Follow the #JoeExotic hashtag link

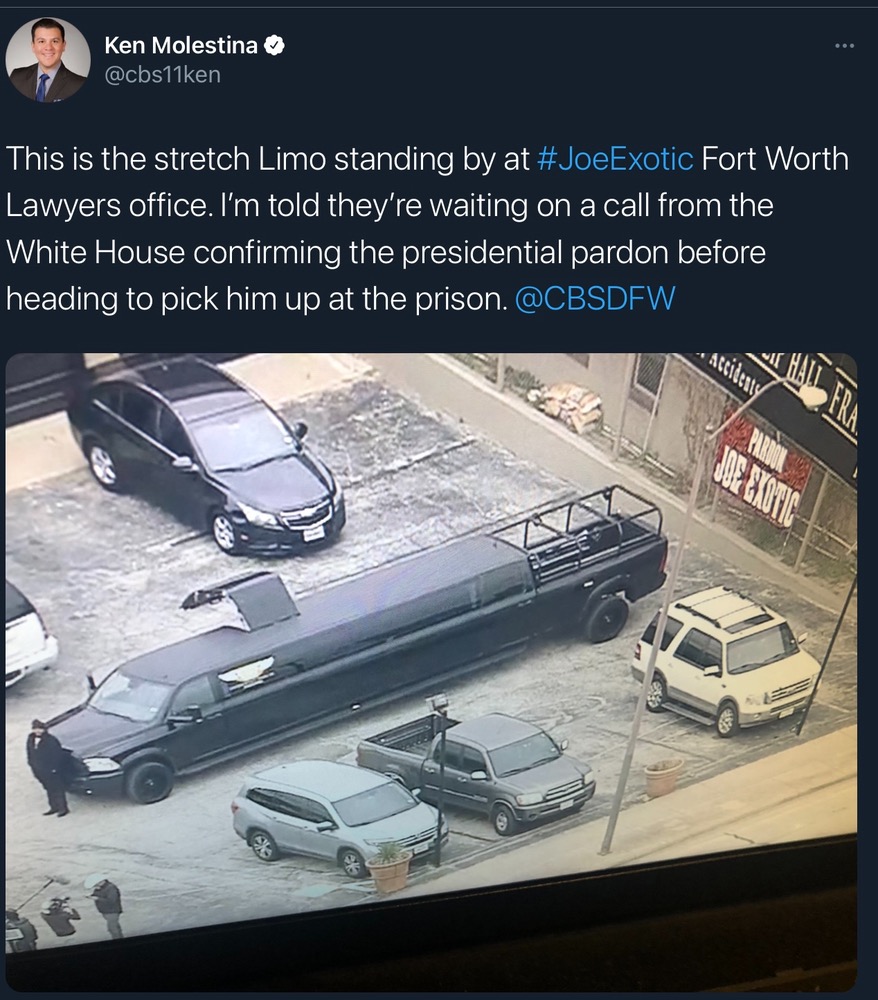pos(615,158)
